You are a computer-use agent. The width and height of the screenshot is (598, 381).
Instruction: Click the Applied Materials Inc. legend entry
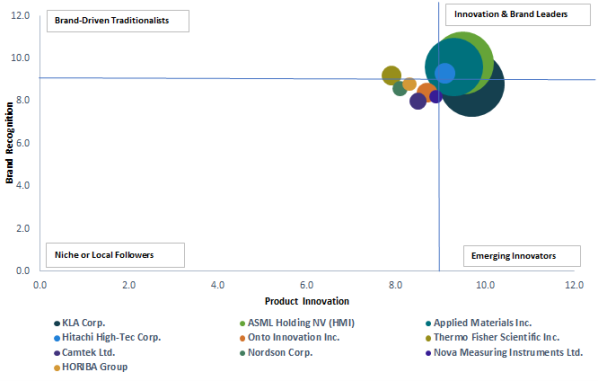click(x=479, y=323)
